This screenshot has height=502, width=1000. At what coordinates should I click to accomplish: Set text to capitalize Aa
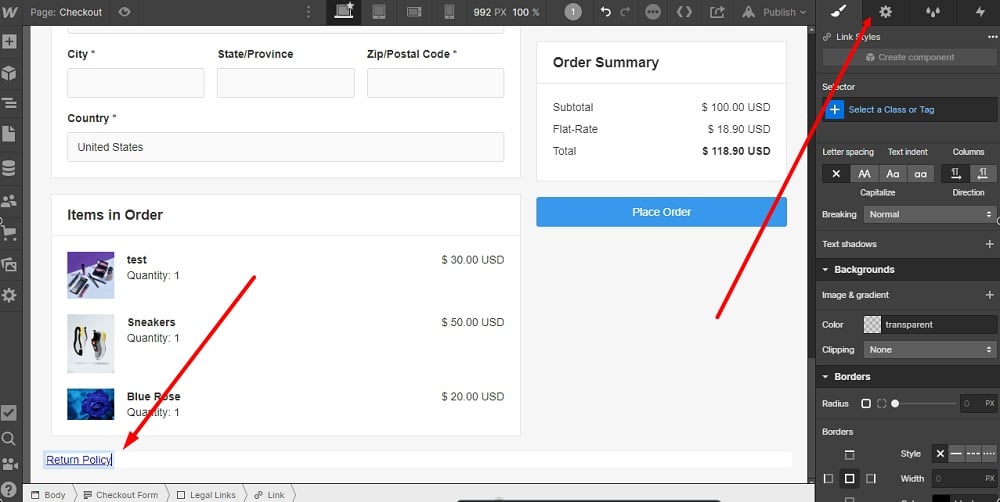click(892, 173)
